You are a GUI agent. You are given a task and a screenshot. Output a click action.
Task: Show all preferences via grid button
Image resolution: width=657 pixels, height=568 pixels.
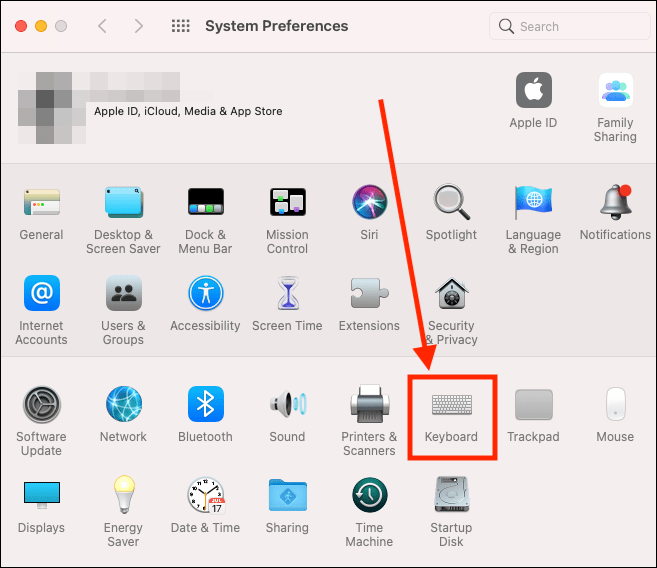(x=181, y=26)
